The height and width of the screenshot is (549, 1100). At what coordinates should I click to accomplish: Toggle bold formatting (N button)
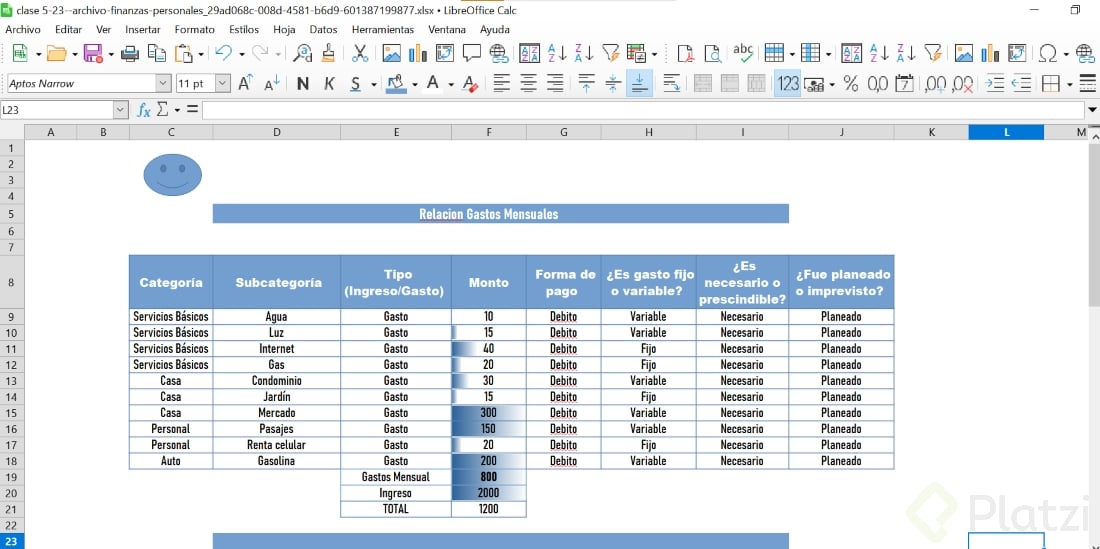[303, 84]
